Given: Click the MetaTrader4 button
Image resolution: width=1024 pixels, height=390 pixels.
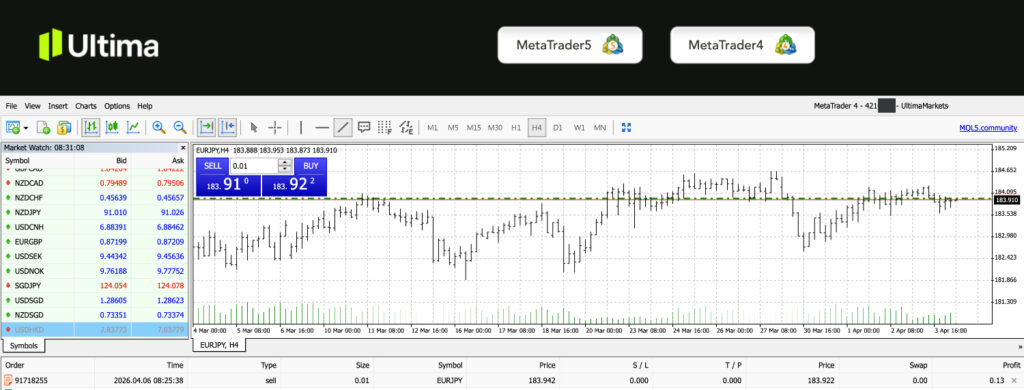Looking at the screenshot, I should pos(742,45).
